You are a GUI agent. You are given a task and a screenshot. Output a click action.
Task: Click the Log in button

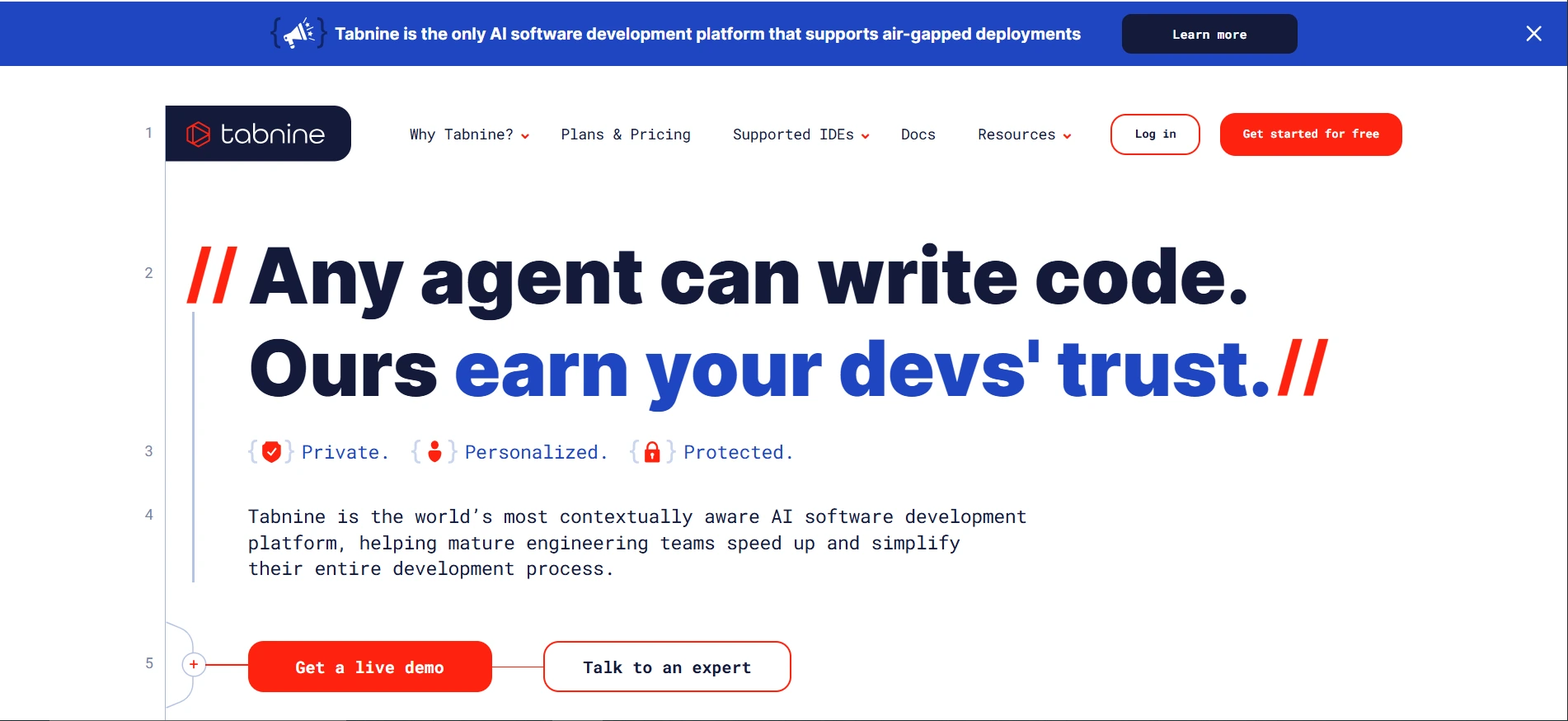[x=1155, y=134]
